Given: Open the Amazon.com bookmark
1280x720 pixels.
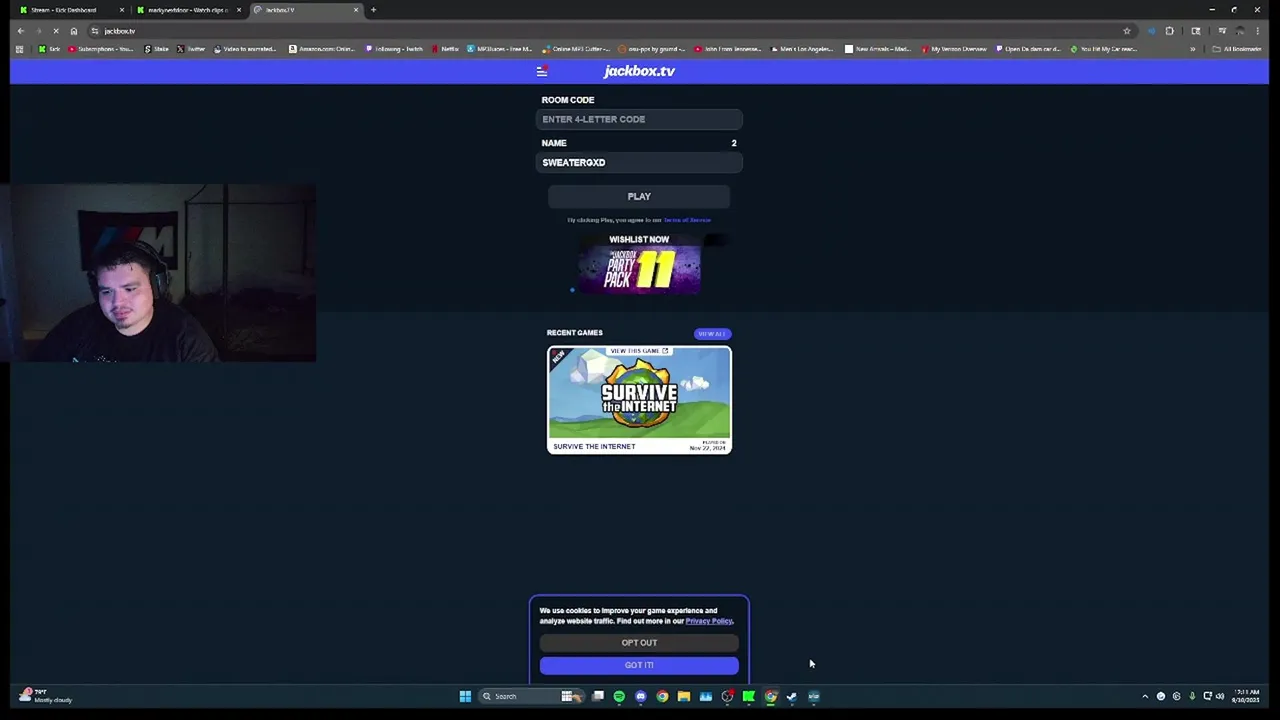Looking at the screenshot, I should coord(322,49).
